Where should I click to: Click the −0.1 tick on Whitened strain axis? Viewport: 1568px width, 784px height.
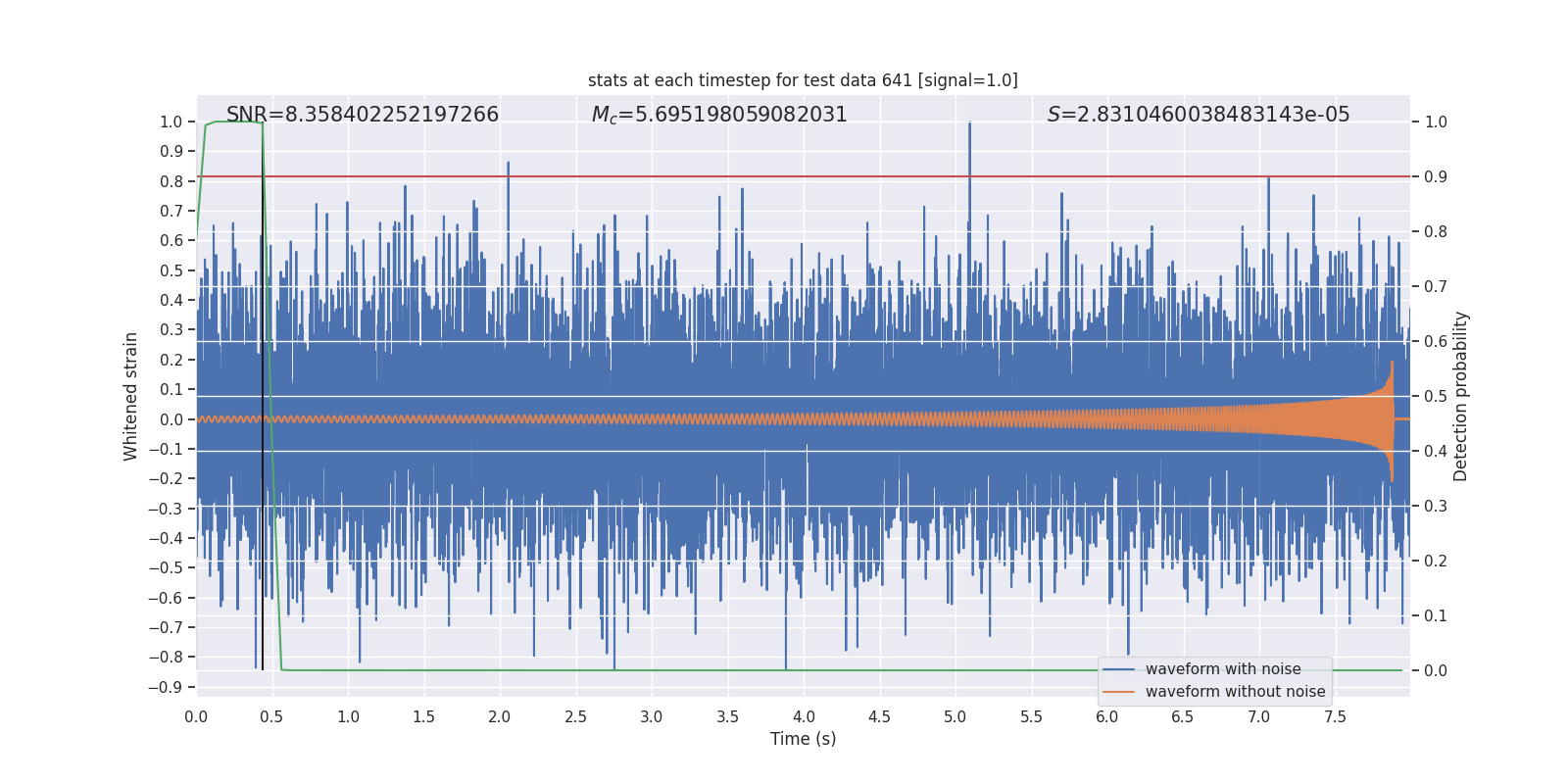166,449
